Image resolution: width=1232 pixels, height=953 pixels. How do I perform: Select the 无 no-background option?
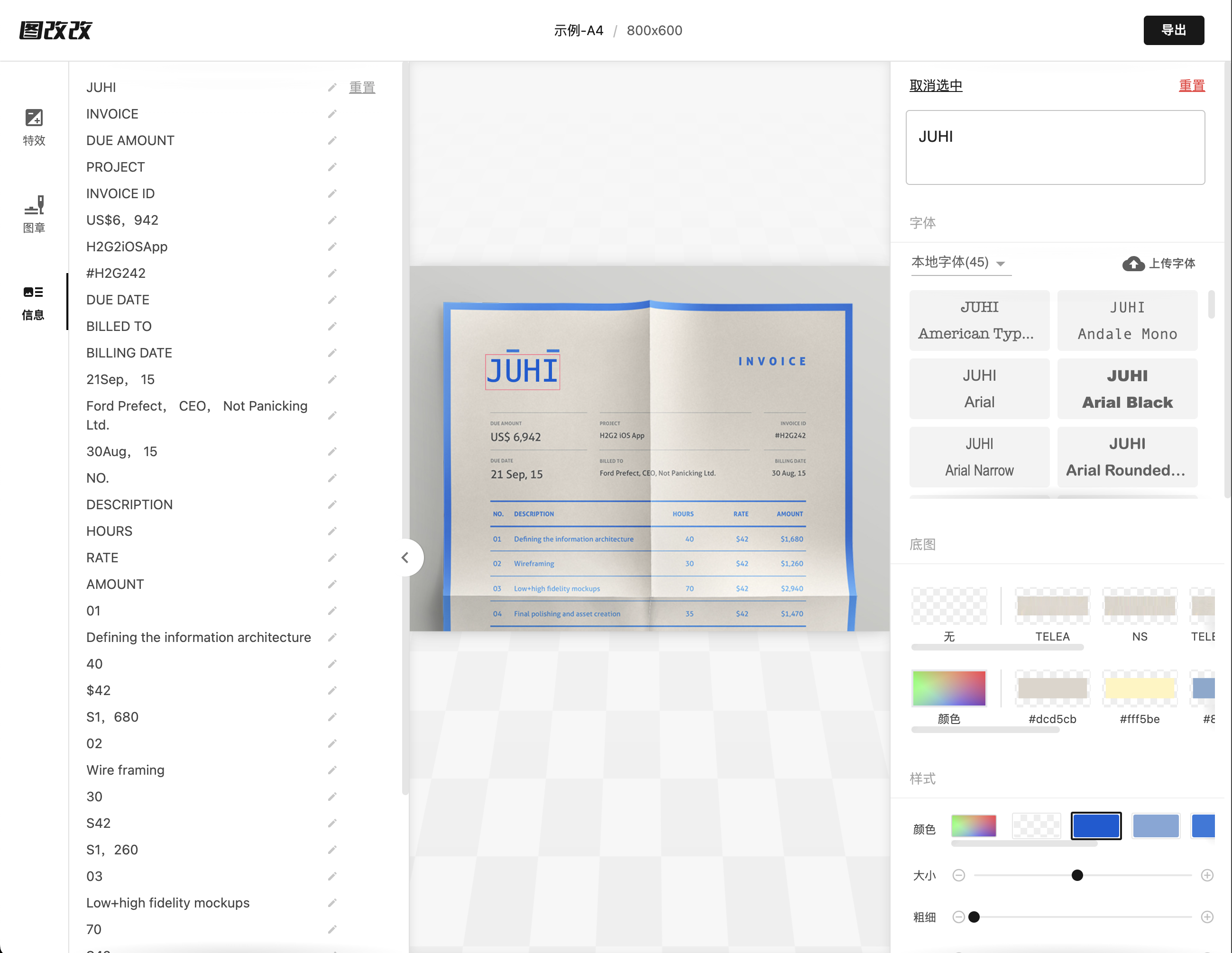[949, 606]
